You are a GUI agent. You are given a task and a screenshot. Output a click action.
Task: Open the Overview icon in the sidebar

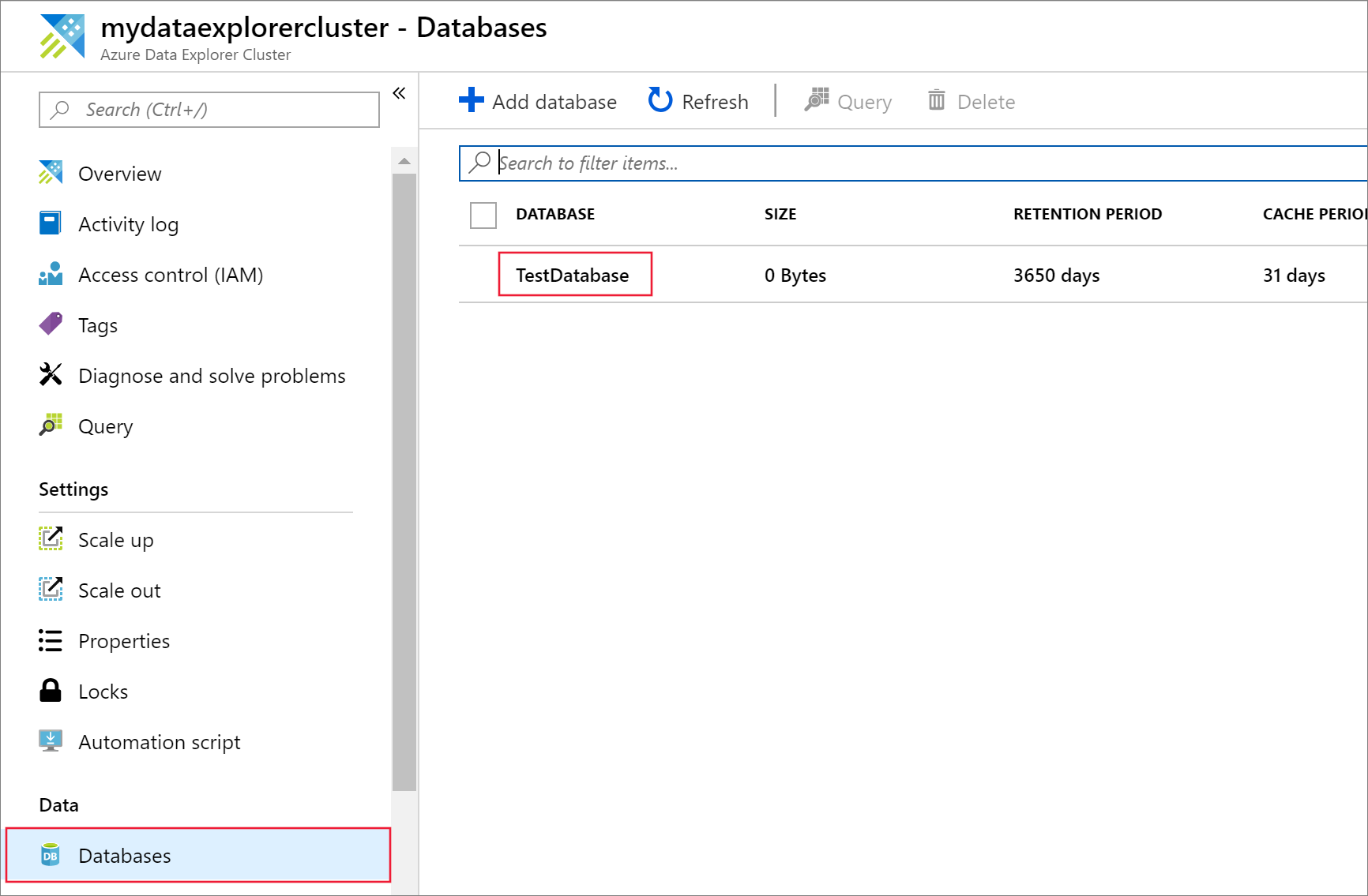coord(51,173)
